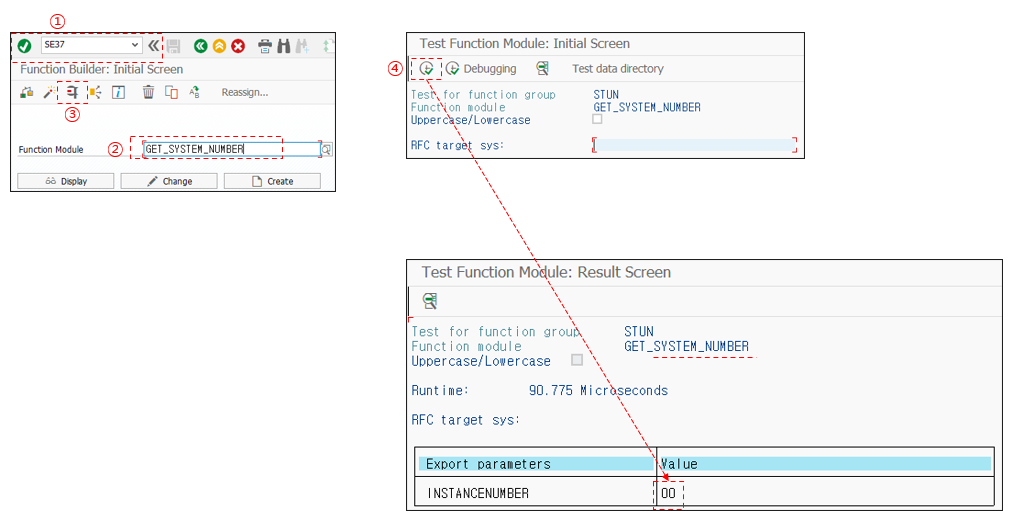Click icon left of Test data directory, Initial Screen
Image resolution: width=1011 pixels, height=518 pixels.
coord(542,68)
